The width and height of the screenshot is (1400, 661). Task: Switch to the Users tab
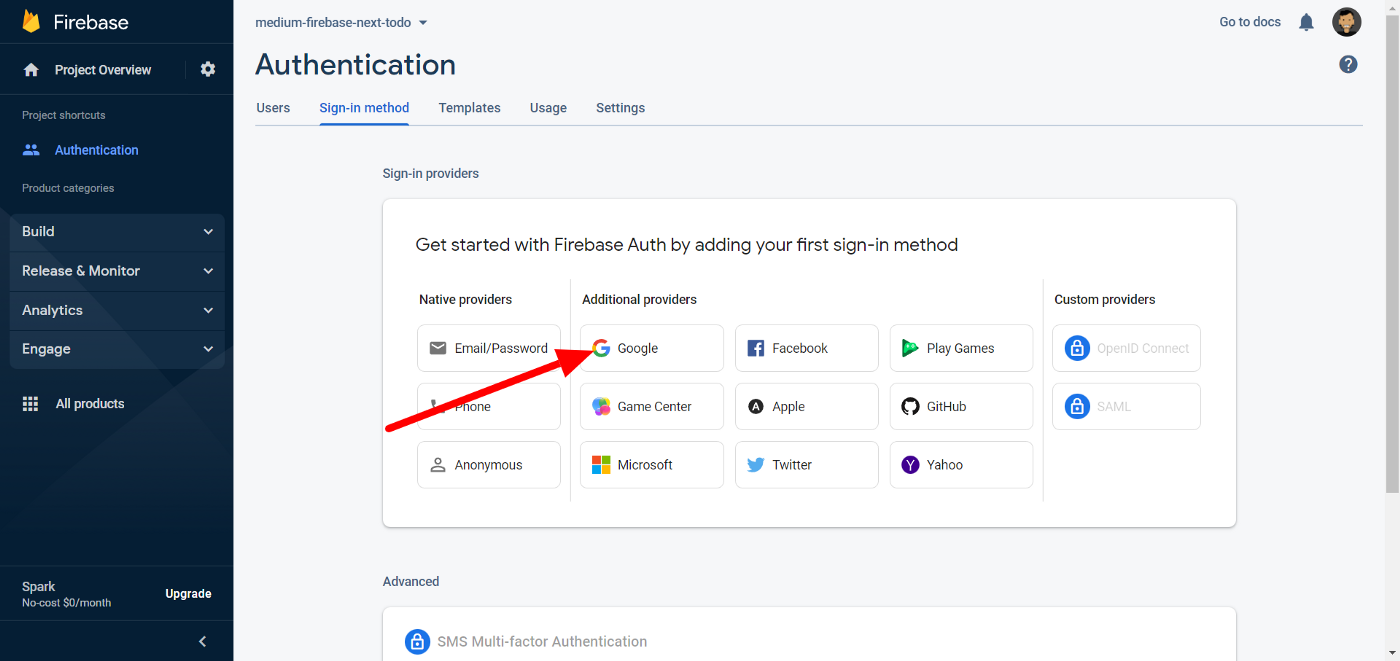coord(273,108)
